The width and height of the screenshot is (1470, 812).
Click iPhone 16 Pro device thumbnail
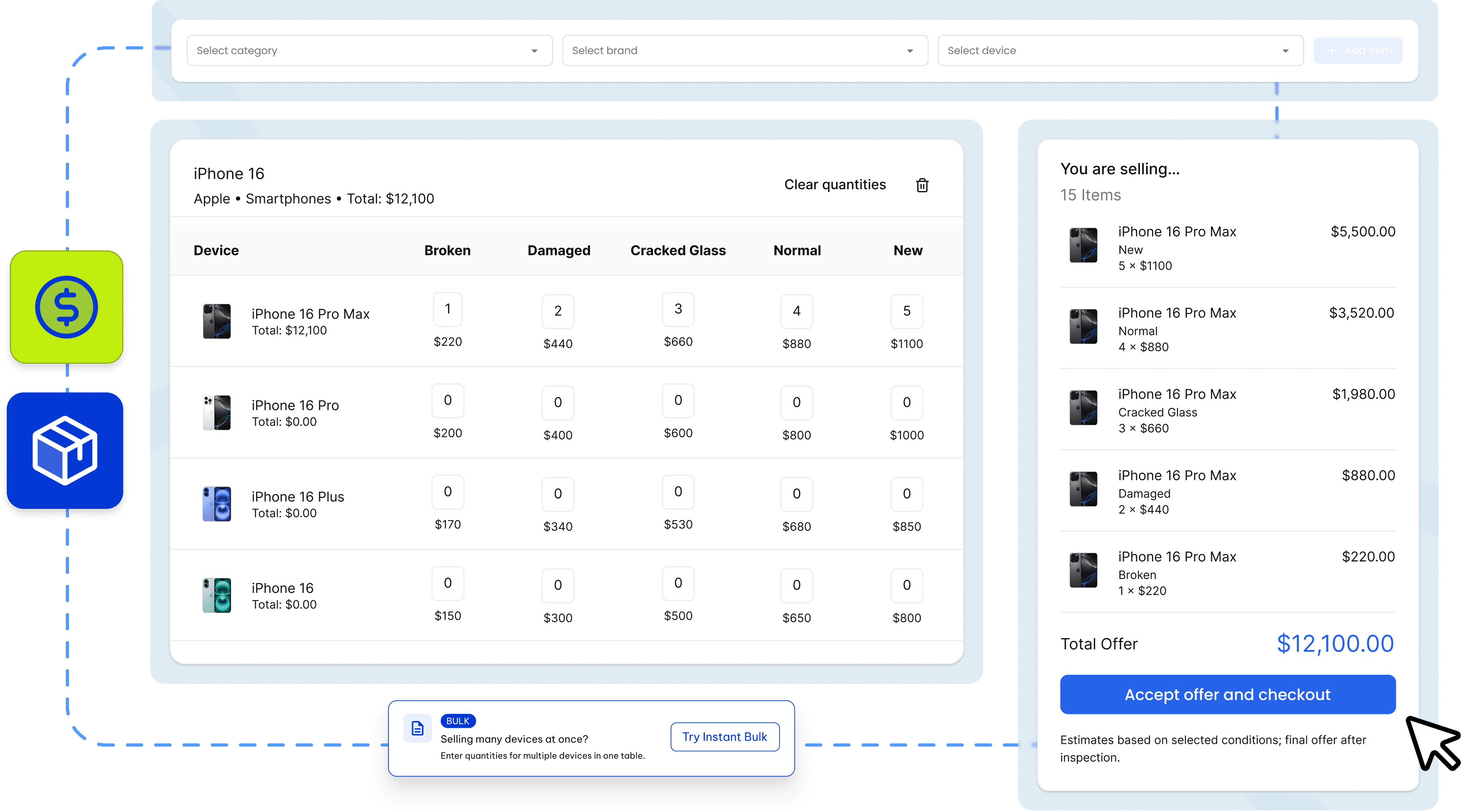pos(217,412)
